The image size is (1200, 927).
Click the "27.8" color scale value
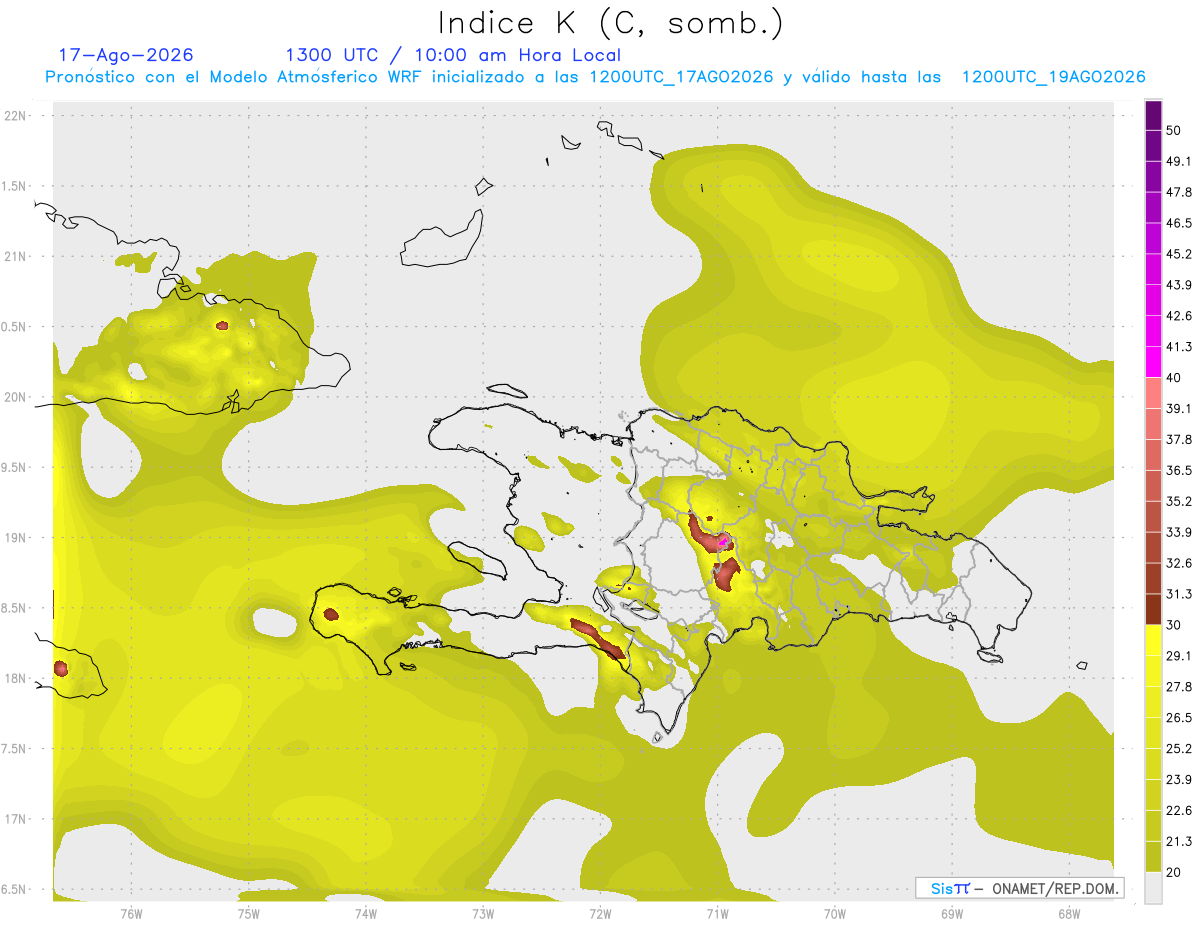1179,686
